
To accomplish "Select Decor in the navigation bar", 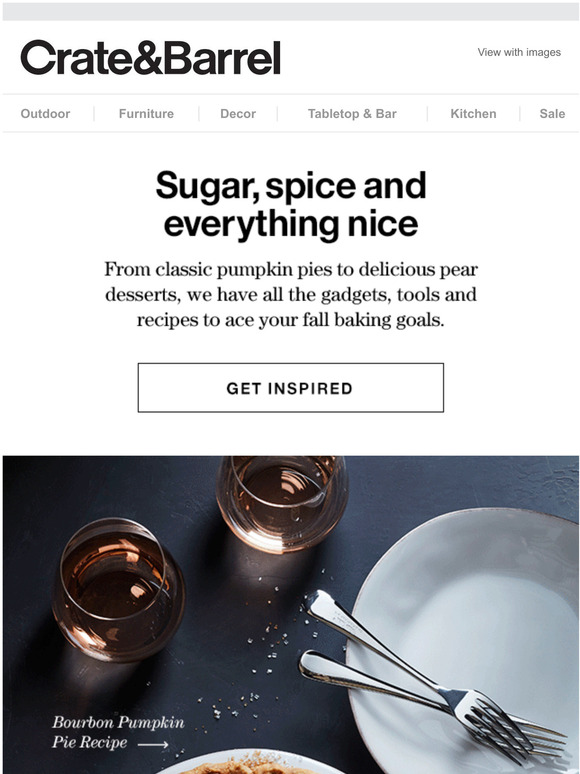I will (238, 114).
